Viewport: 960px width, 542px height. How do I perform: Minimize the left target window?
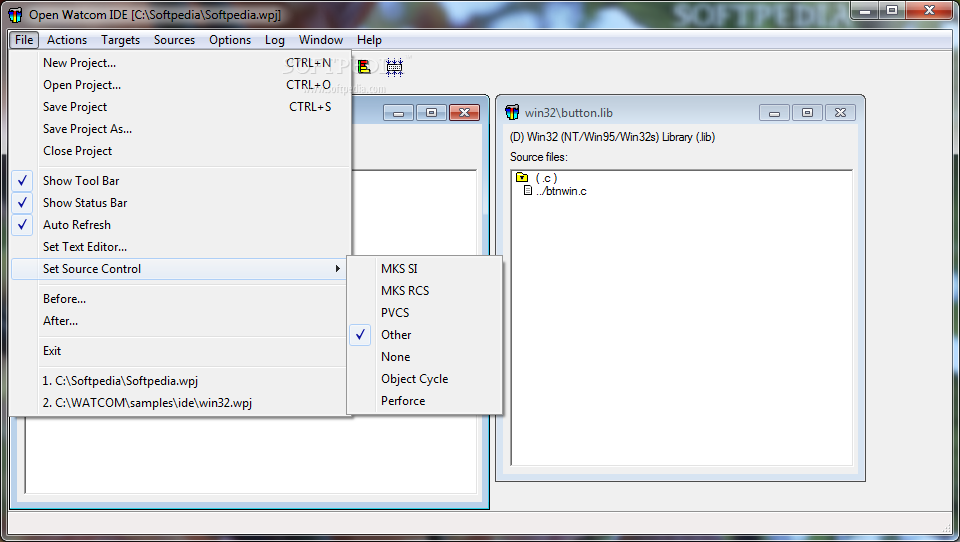tap(399, 113)
